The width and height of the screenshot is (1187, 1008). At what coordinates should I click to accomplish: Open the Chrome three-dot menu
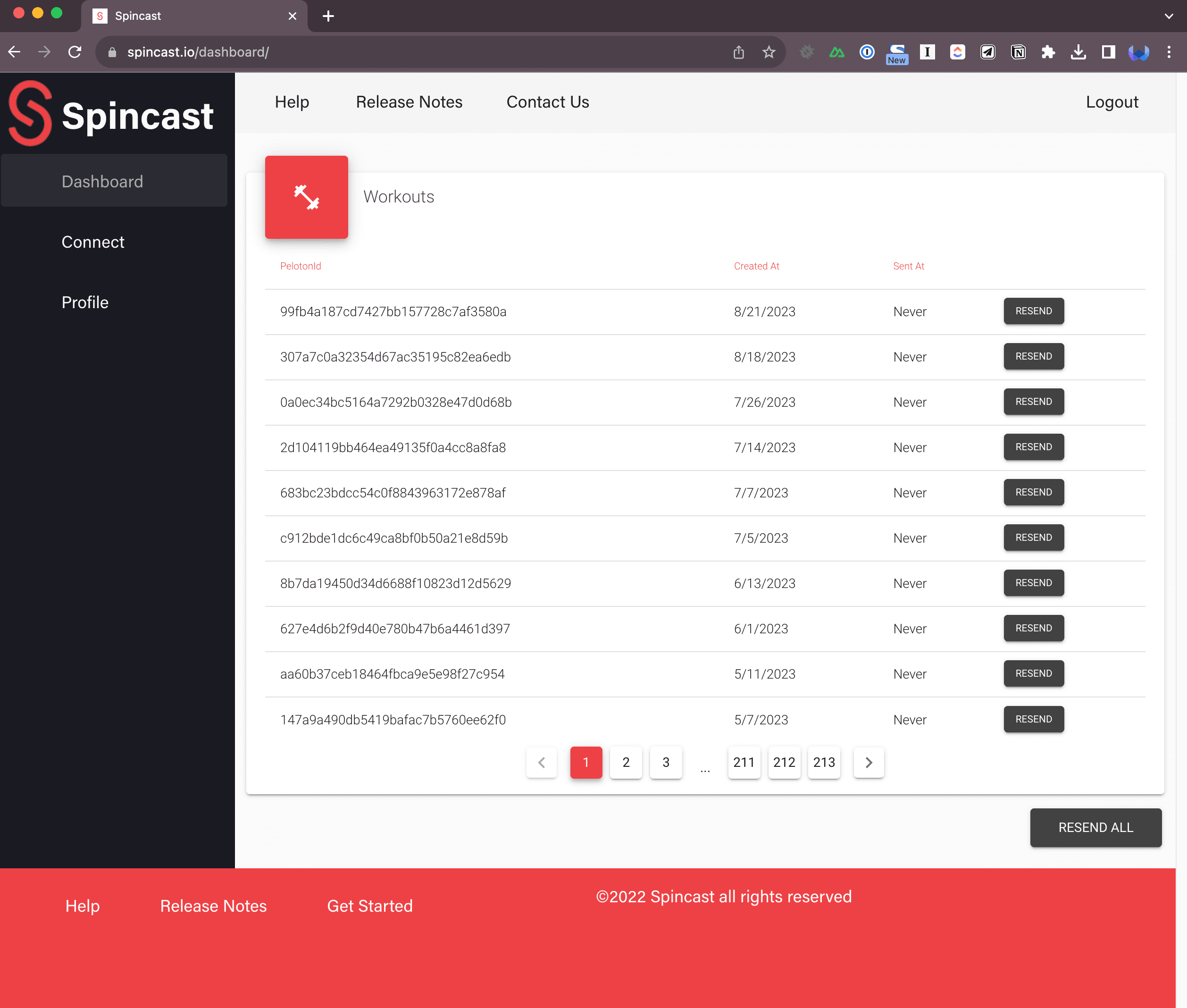coord(1169,52)
